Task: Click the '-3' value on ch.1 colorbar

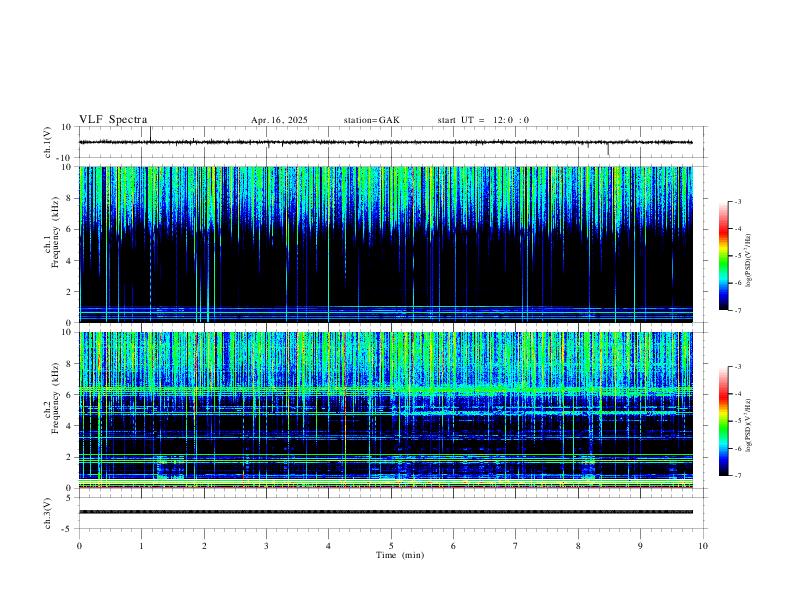Action: coord(737,201)
